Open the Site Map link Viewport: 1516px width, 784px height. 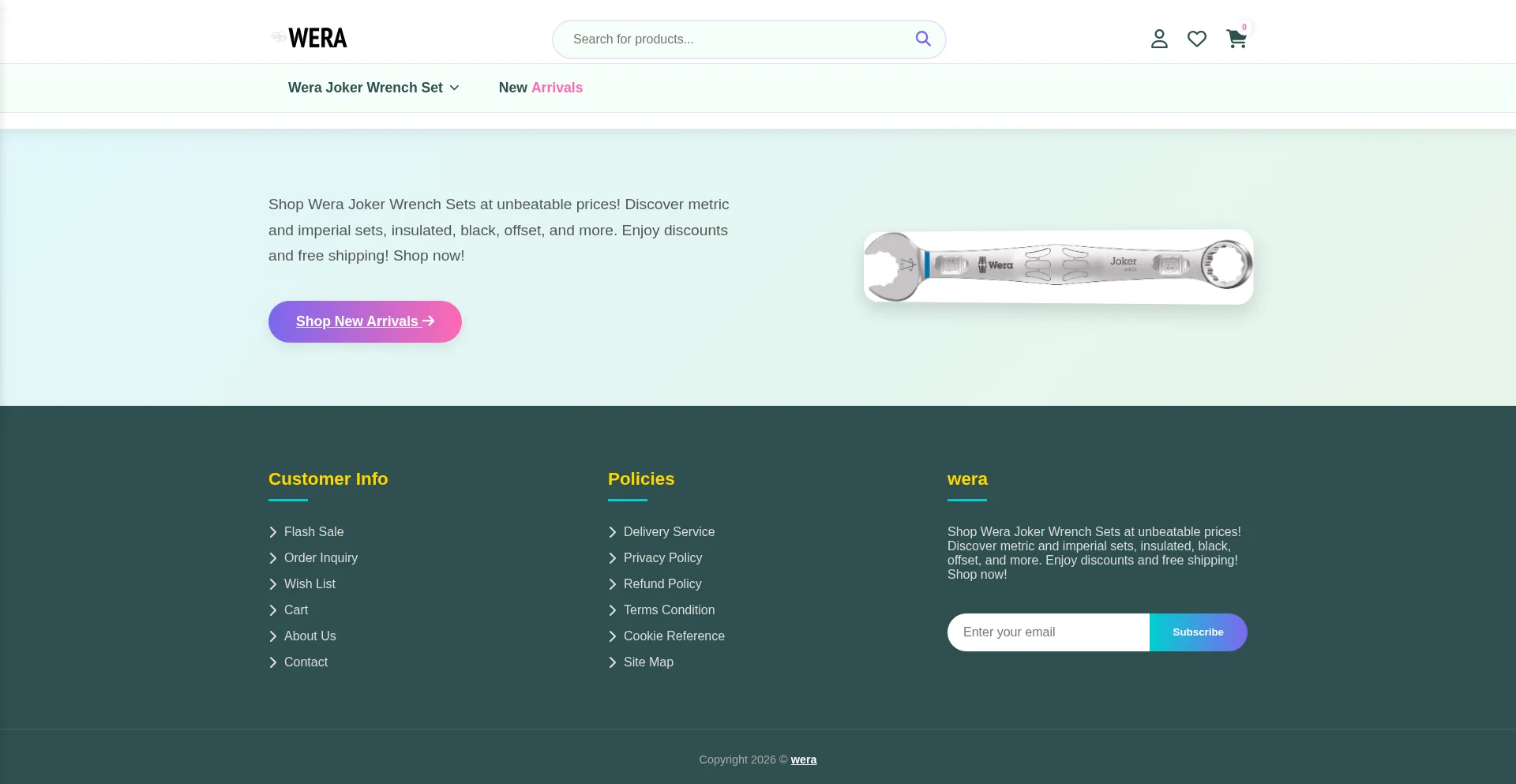[648, 662]
